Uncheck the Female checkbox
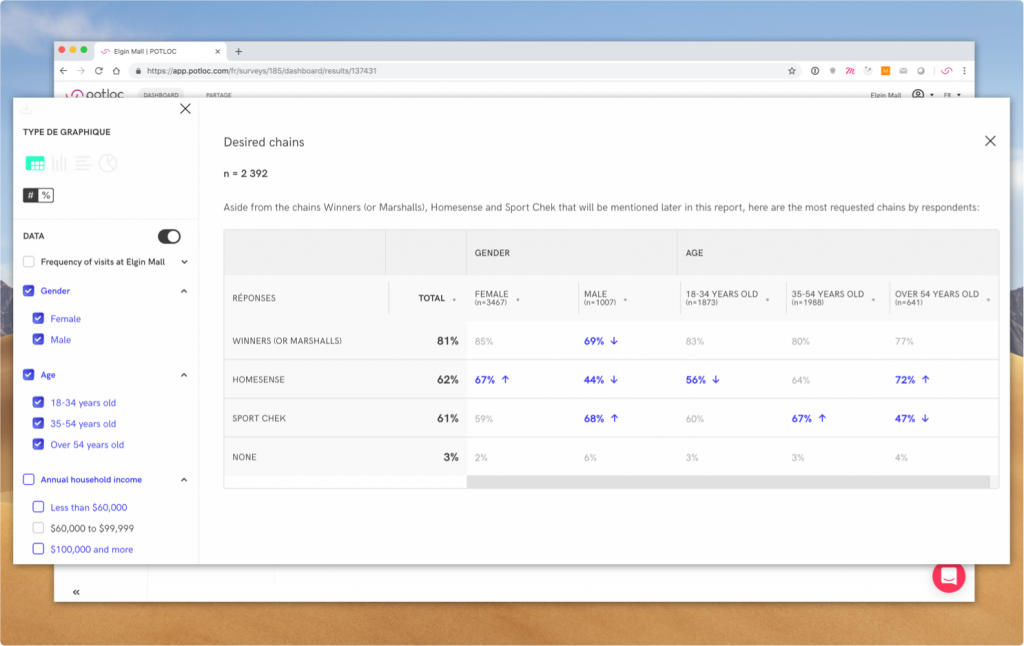The image size is (1024, 646). pos(39,319)
